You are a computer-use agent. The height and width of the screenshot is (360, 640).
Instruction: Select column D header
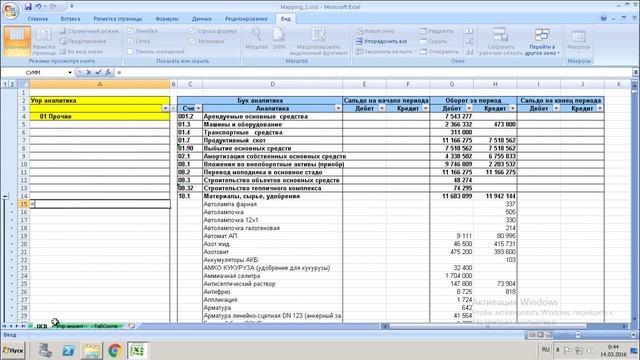[x=272, y=84]
